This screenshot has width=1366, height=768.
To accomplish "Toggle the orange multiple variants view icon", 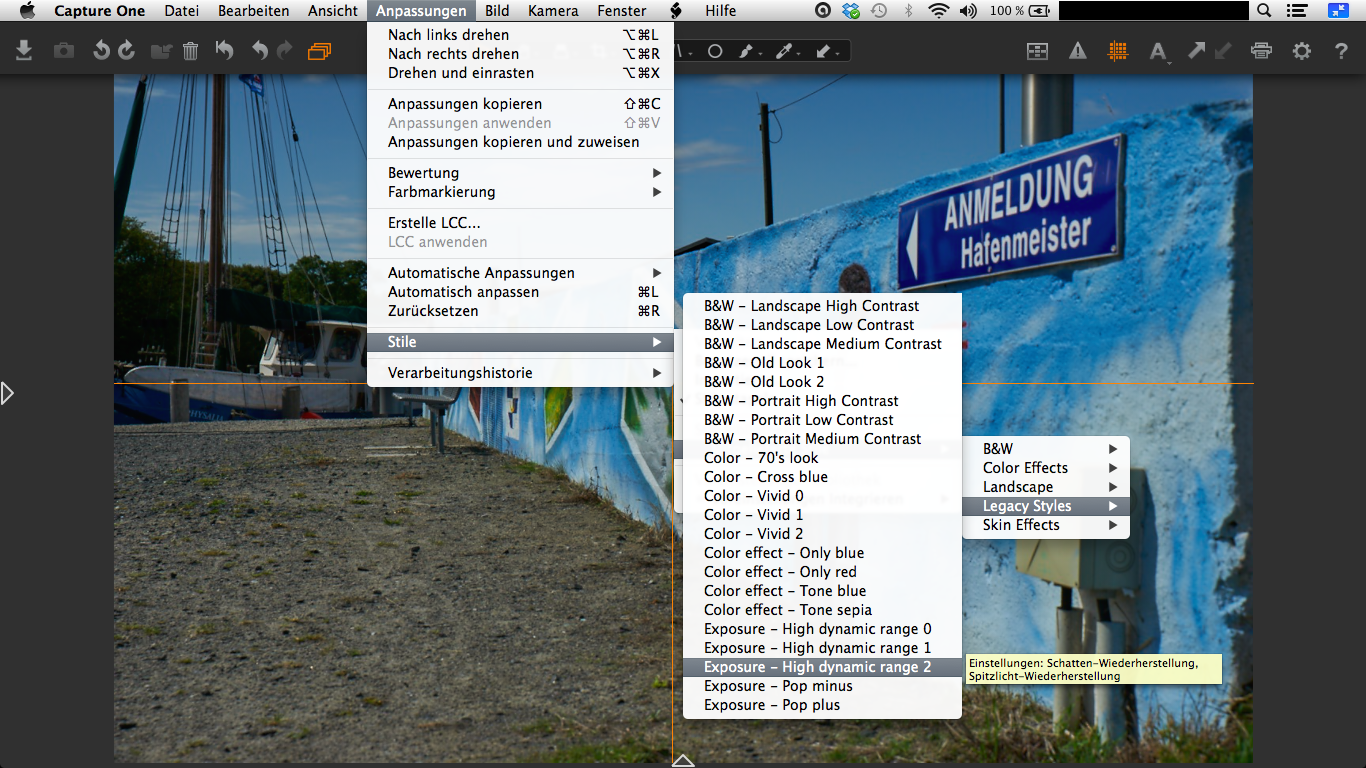I will click(319, 51).
